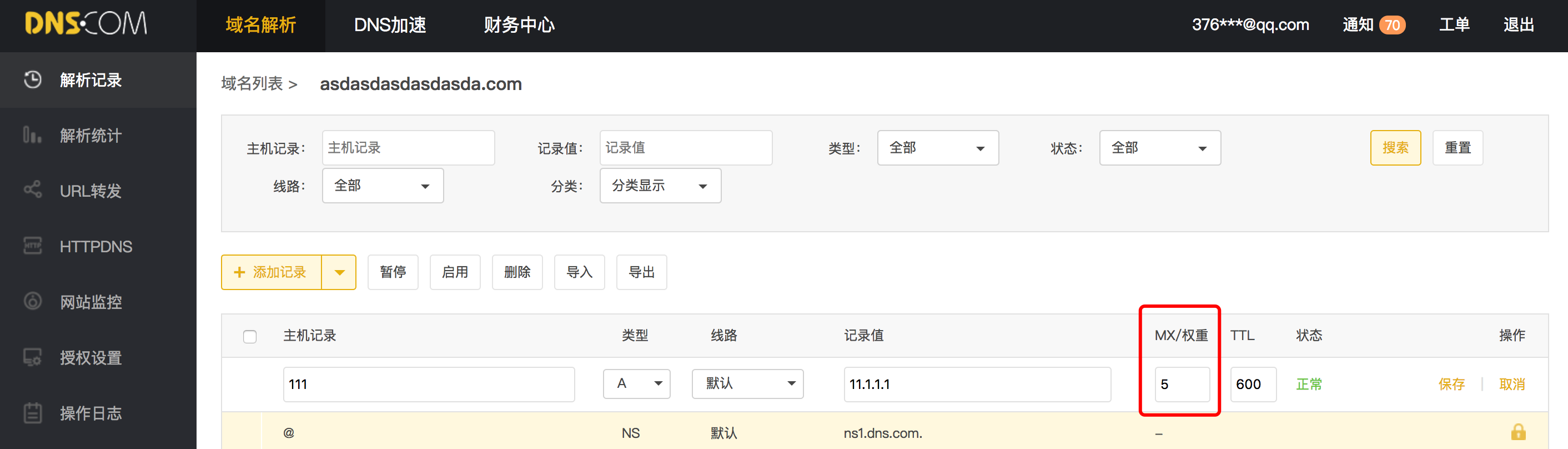Switch to DNS加速 tab
The height and width of the screenshot is (449, 1568).
pos(390,25)
